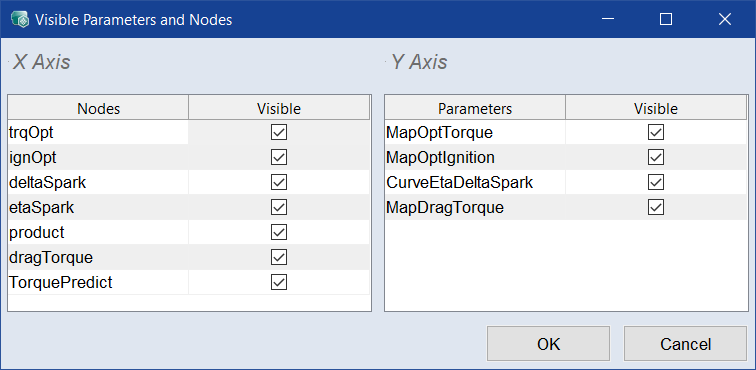This screenshot has width=756, height=370.
Task: Uncheck the product node checkbox
Action: pos(279,233)
